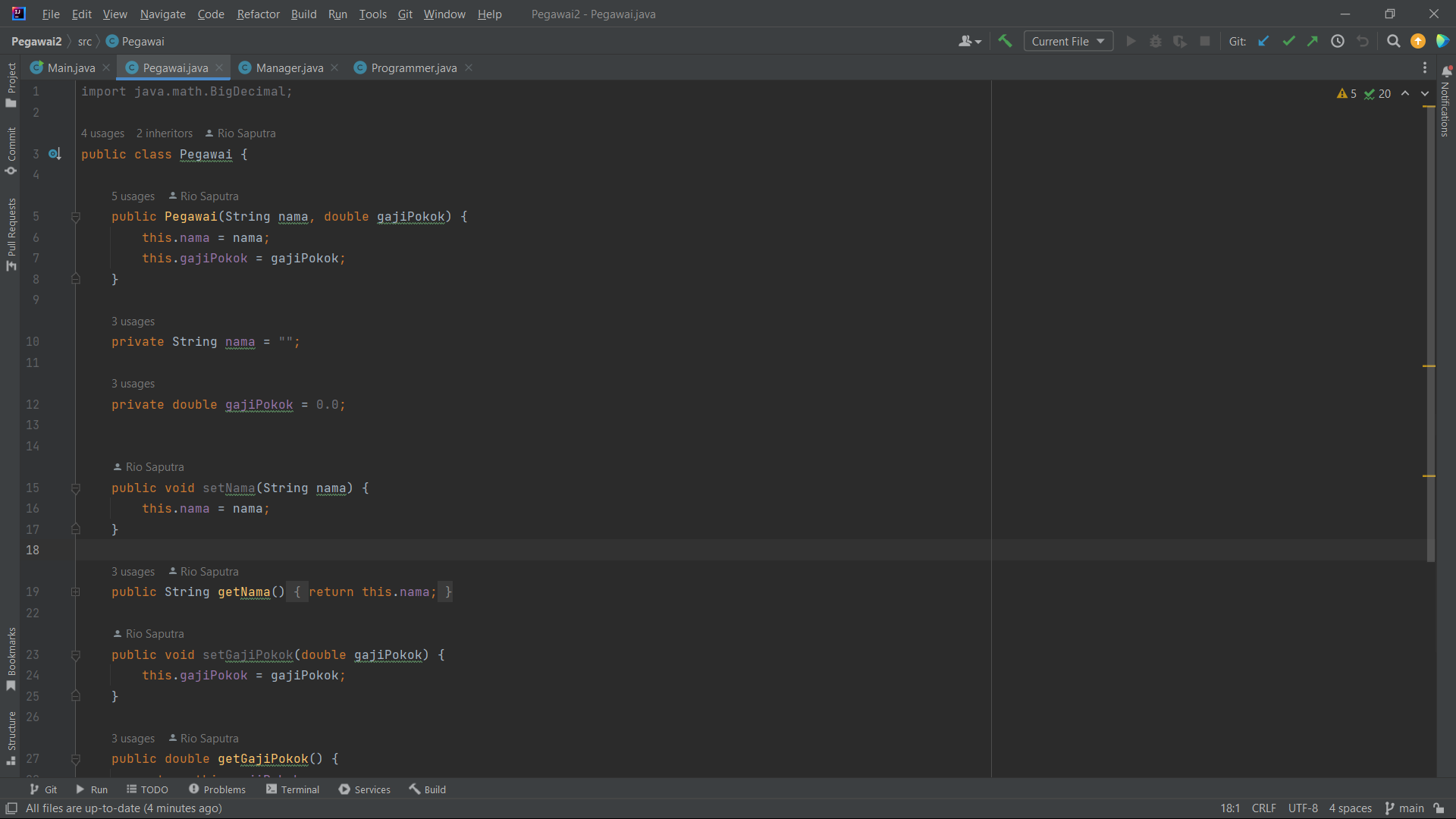The image size is (1456, 819).
Task: View subclasses via the '2 inheritors' link
Action: tap(164, 133)
